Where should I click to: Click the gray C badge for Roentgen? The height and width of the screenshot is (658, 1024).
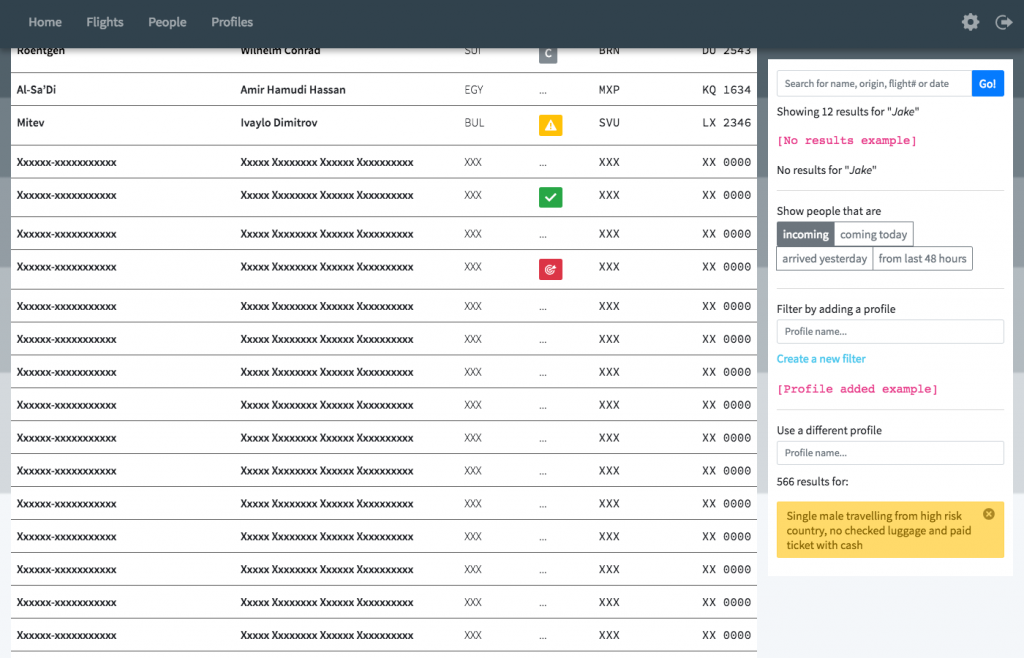pyautogui.click(x=547, y=54)
